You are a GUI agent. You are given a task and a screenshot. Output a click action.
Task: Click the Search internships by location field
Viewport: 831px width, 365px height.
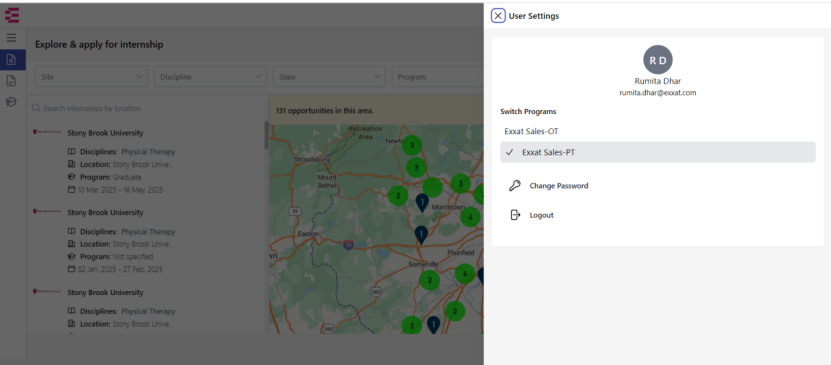[x=147, y=108]
